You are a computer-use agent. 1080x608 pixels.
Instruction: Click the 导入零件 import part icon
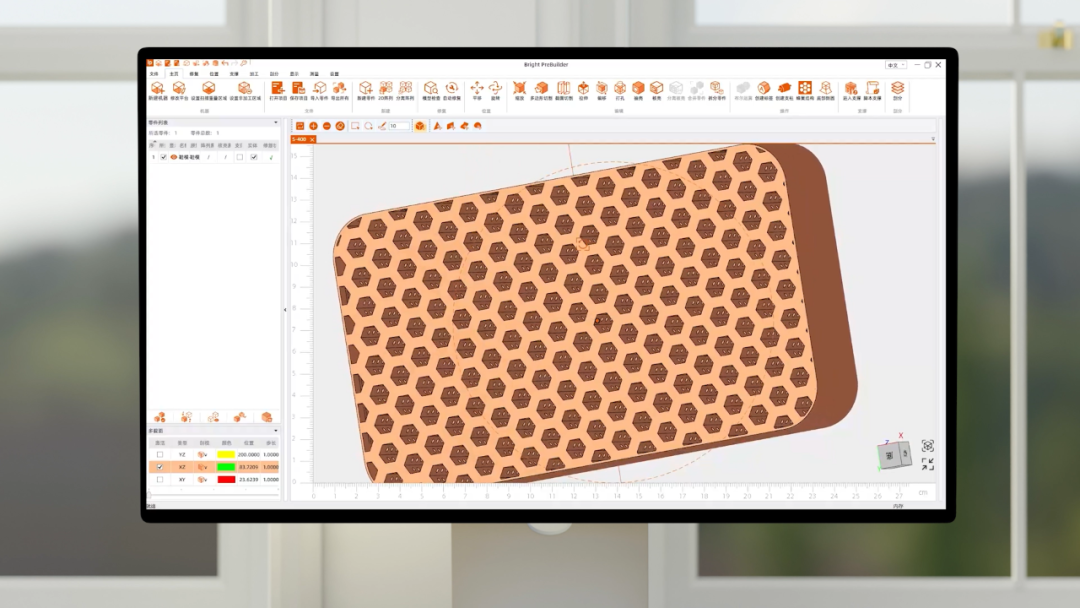(319, 89)
